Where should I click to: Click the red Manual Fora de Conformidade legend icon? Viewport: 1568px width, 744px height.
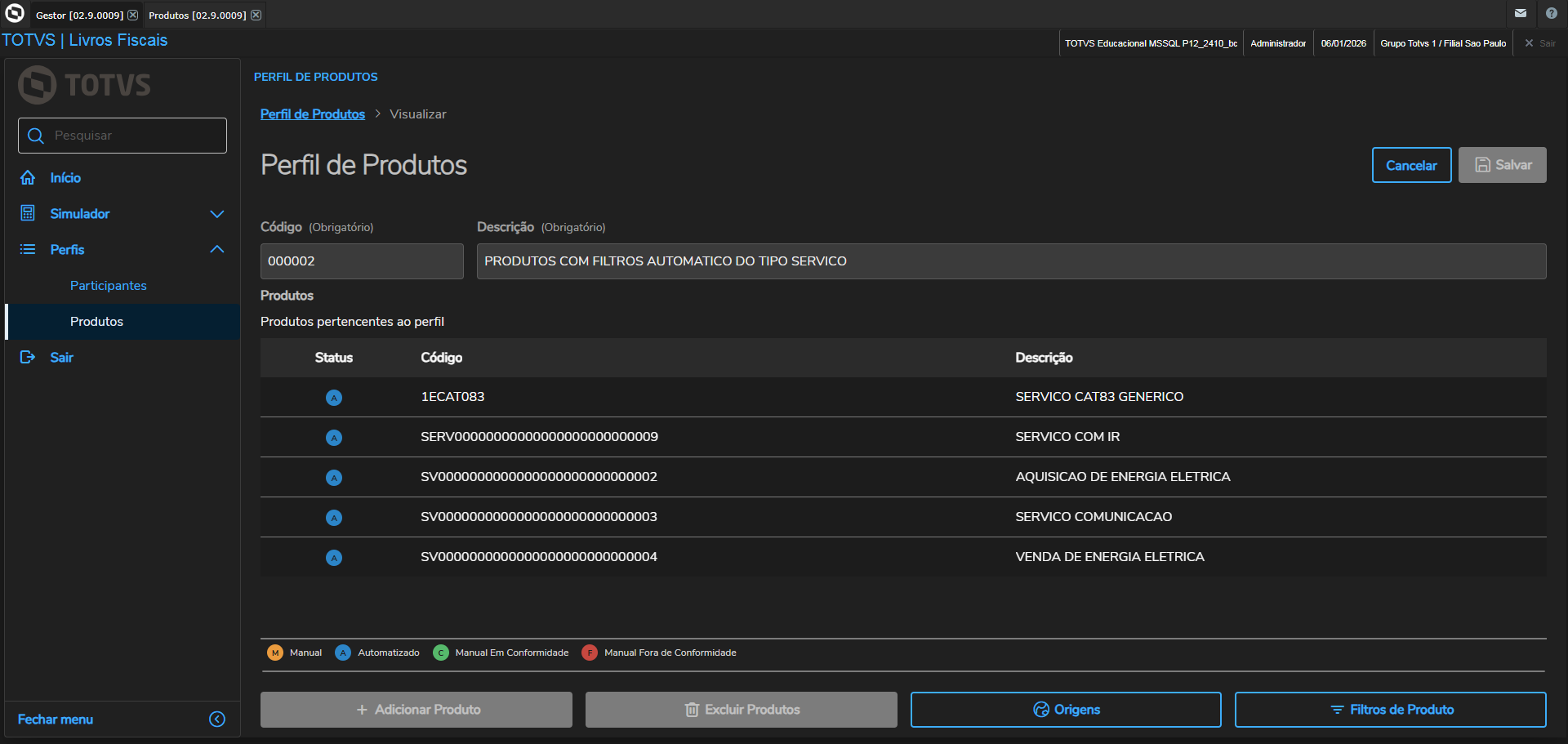coord(590,653)
